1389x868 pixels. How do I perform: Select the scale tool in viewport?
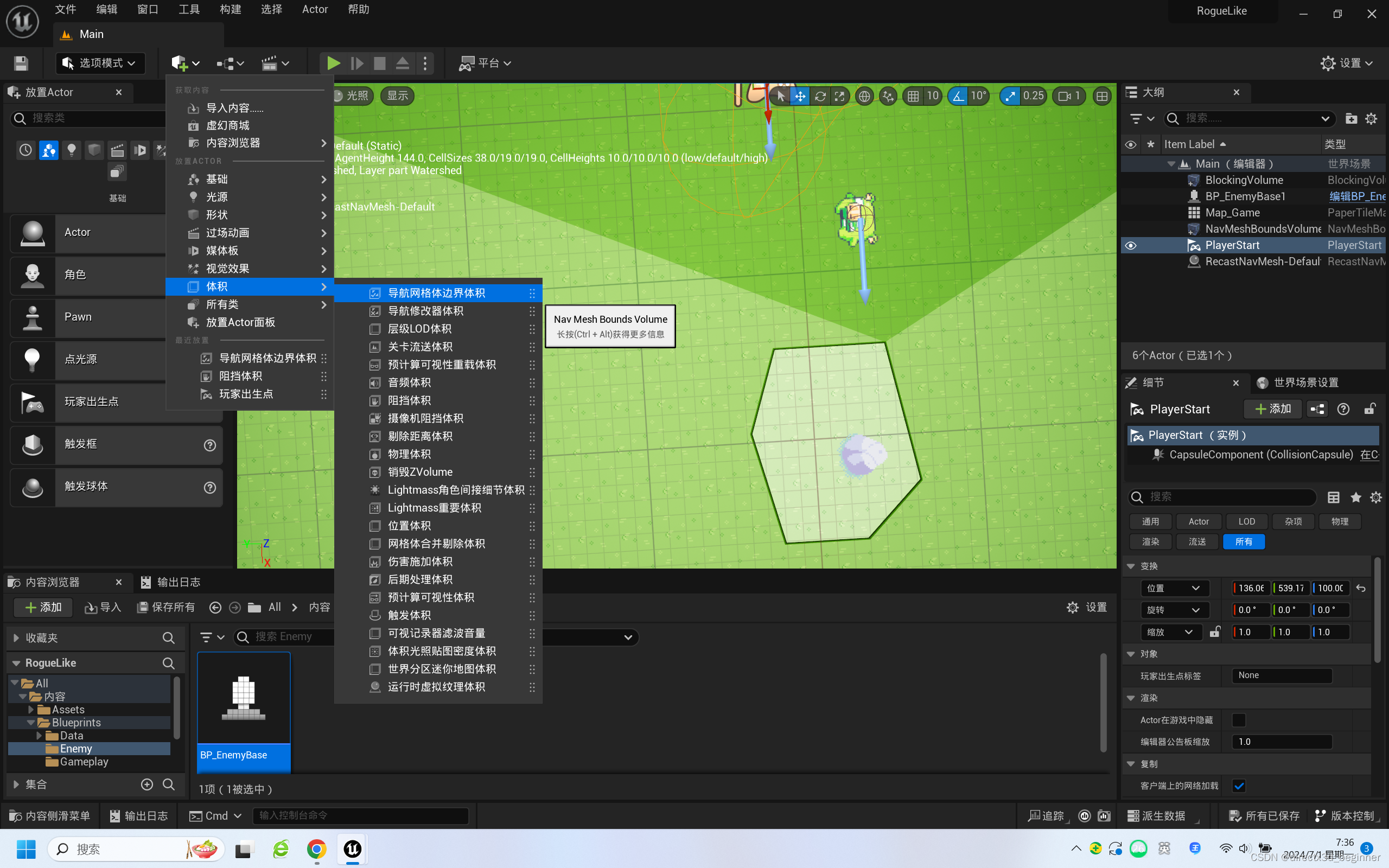[839, 96]
